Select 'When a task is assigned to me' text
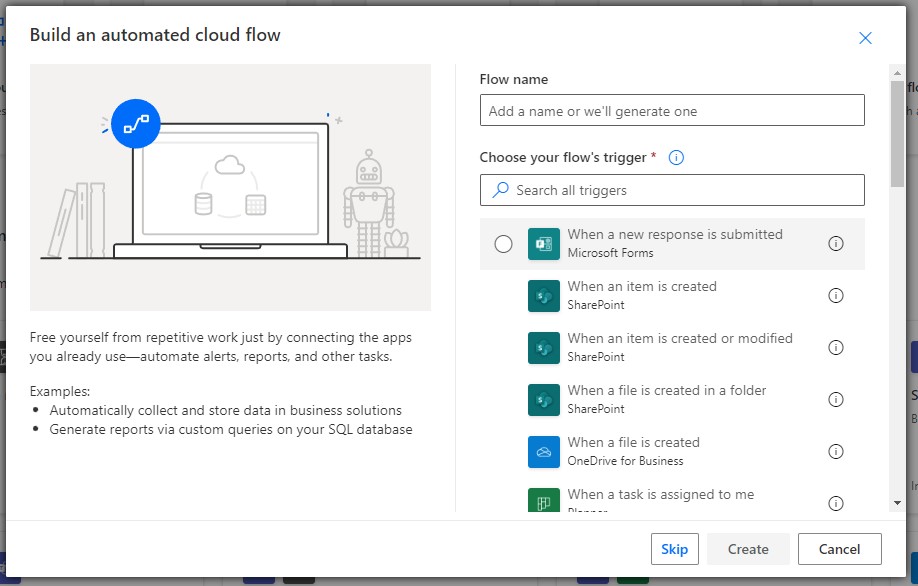Image resolution: width=918 pixels, height=586 pixels. [x=660, y=495]
